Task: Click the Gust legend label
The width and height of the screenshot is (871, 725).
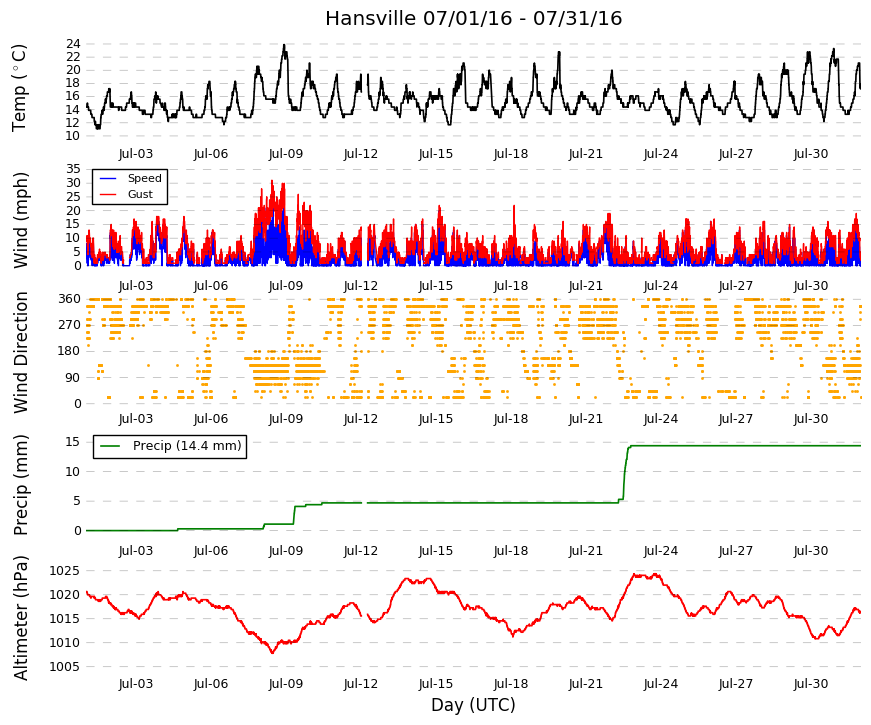Action: click(x=140, y=194)
